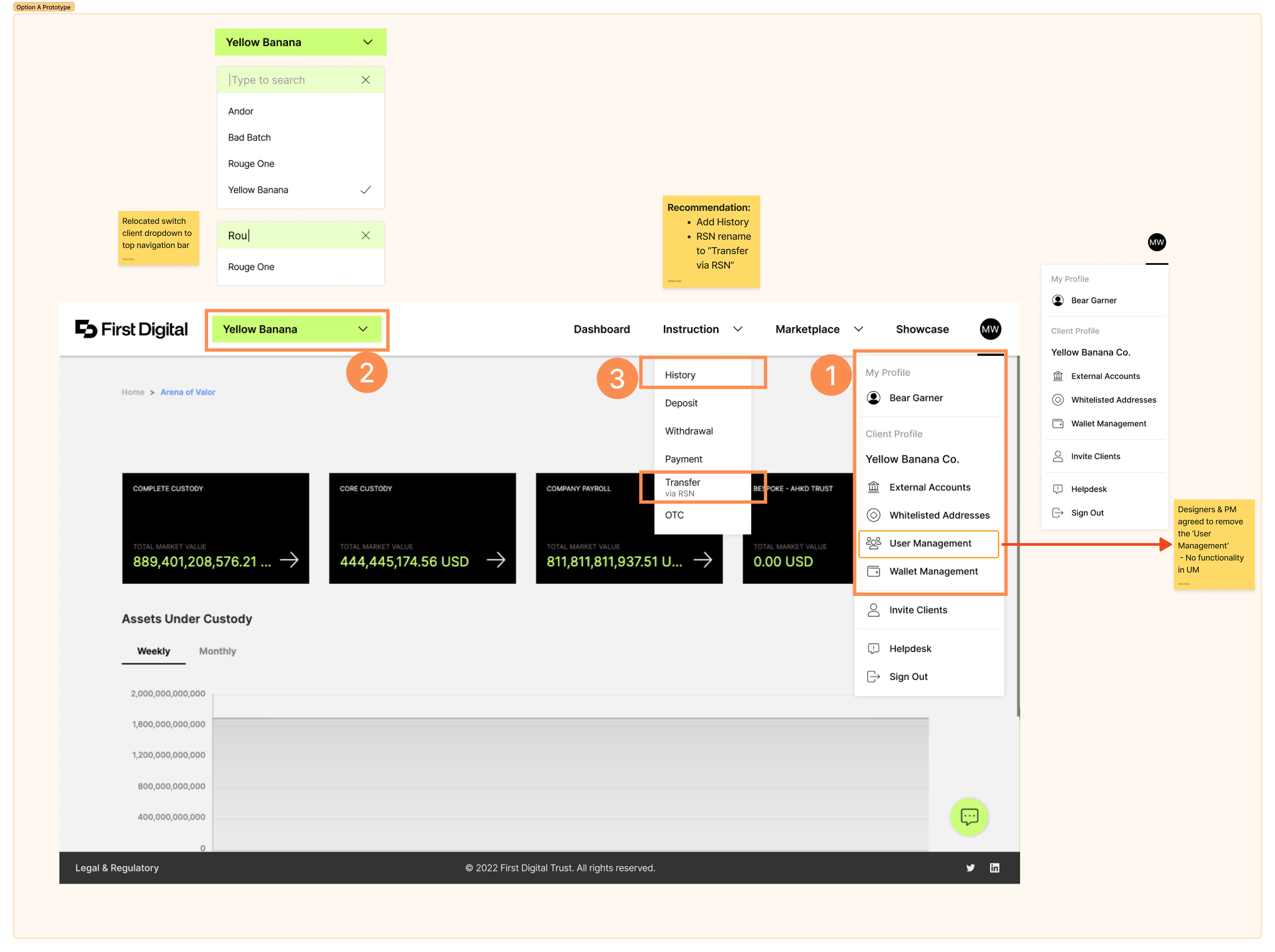Click Bear Garner icon in right side panel

tap(1058, 300)
